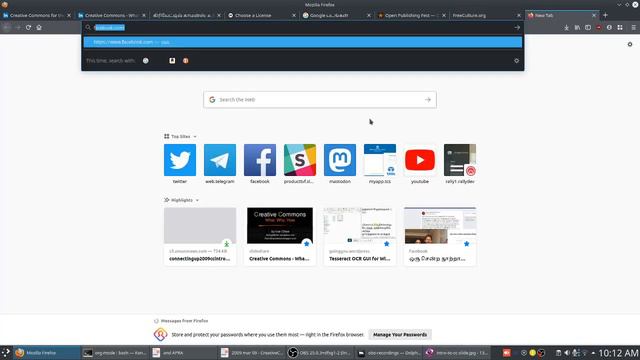640x360 pixels.
Task: Close the Open Publishing Fest tab
Action: pyautogui.click(x=444, y=15)
